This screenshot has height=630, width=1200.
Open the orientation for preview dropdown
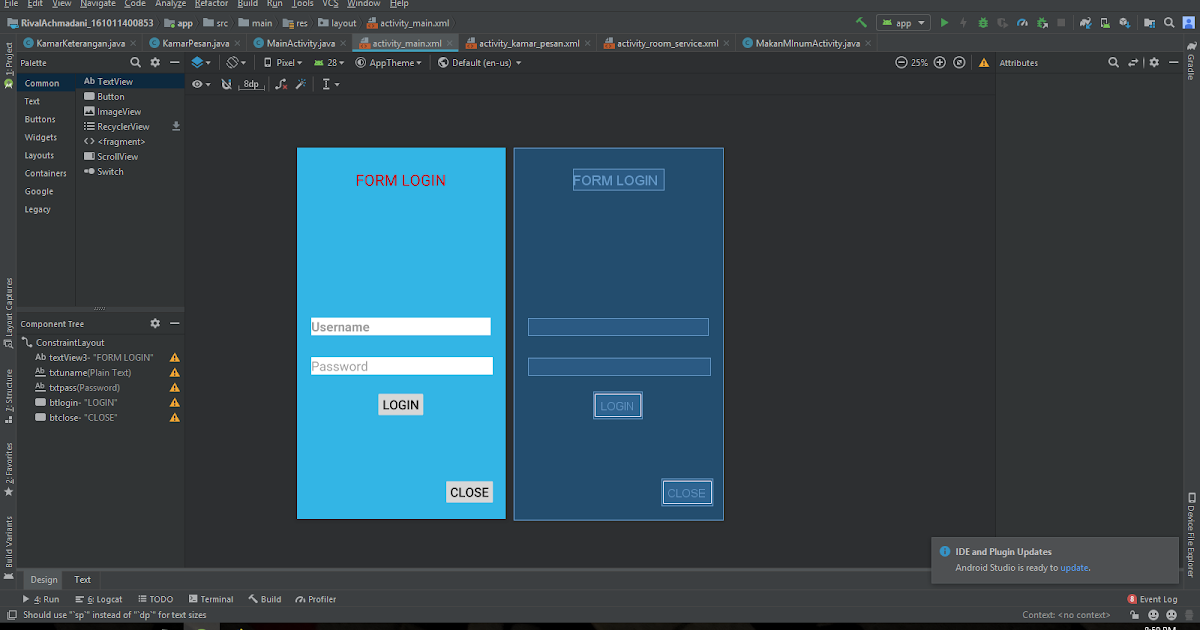point(236,62)
